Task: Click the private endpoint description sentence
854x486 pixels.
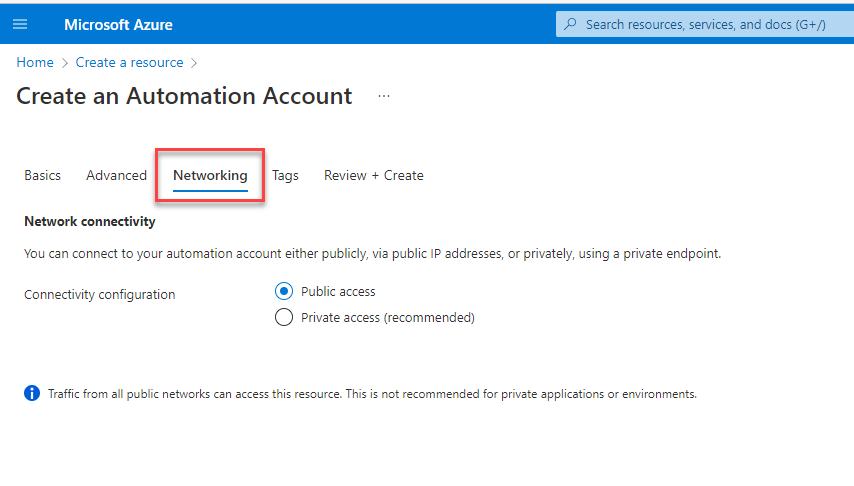Action: [373, 254]
